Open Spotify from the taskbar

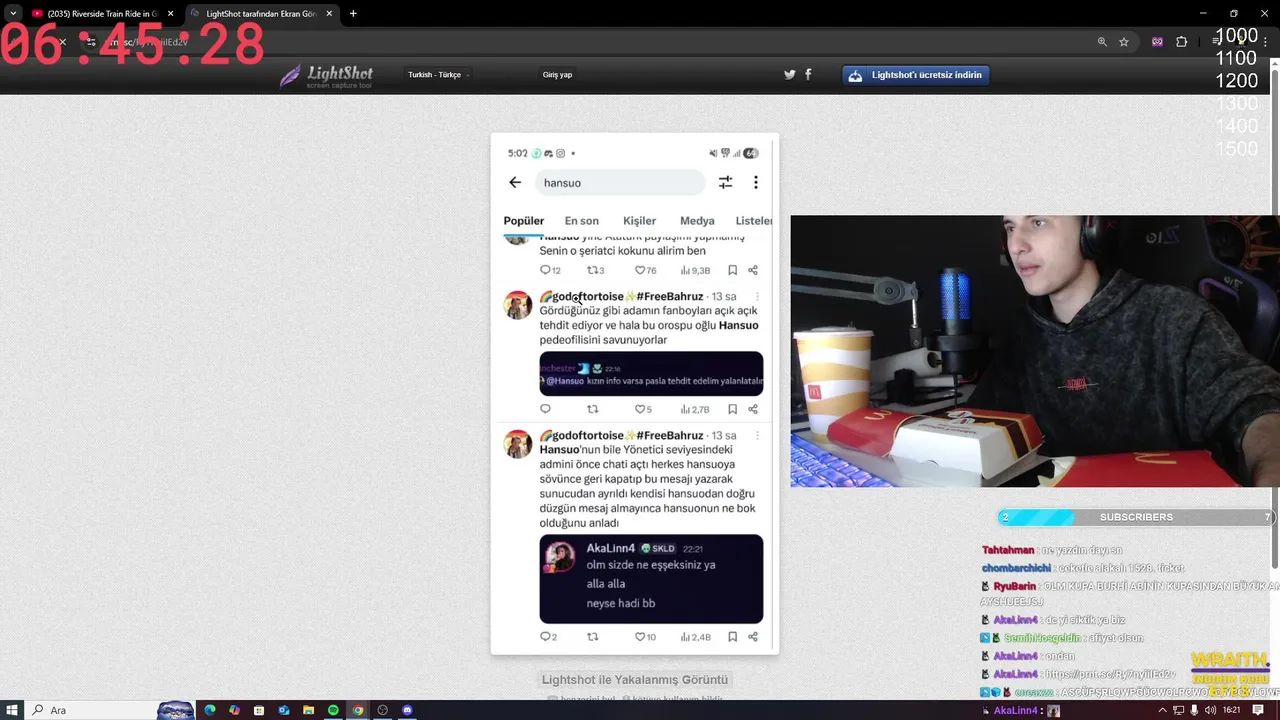(333, 710)
